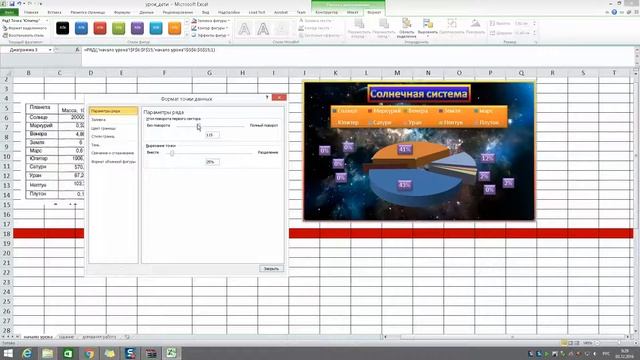Image resolution: width=640 pixels, height=360 pixels.
Task: Open Chrome from the taskbar
Action: (89, 353)
